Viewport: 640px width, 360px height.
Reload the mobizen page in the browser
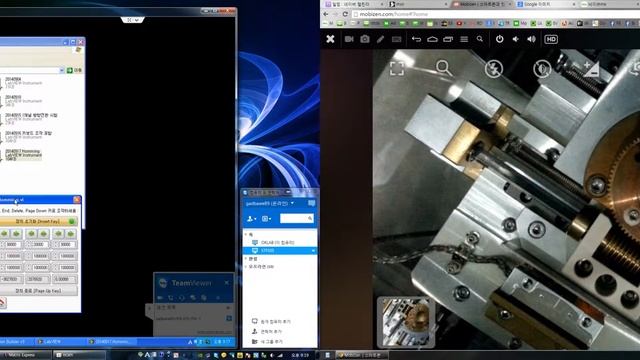click(345, 14)
